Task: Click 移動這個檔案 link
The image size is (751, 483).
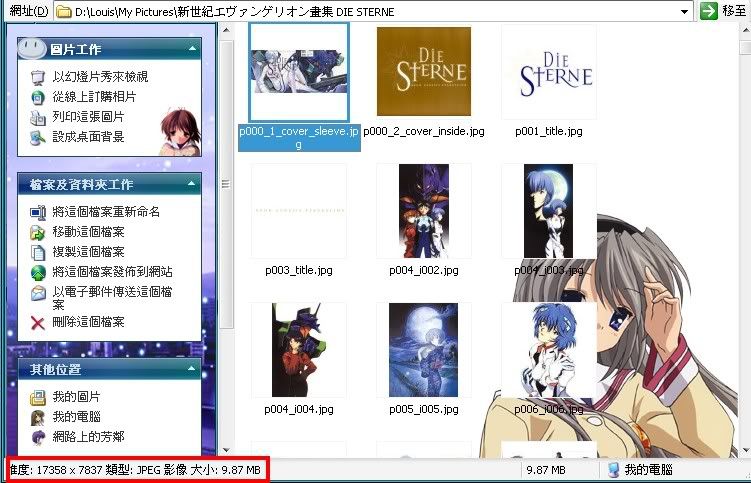Action: pos(88,232)
